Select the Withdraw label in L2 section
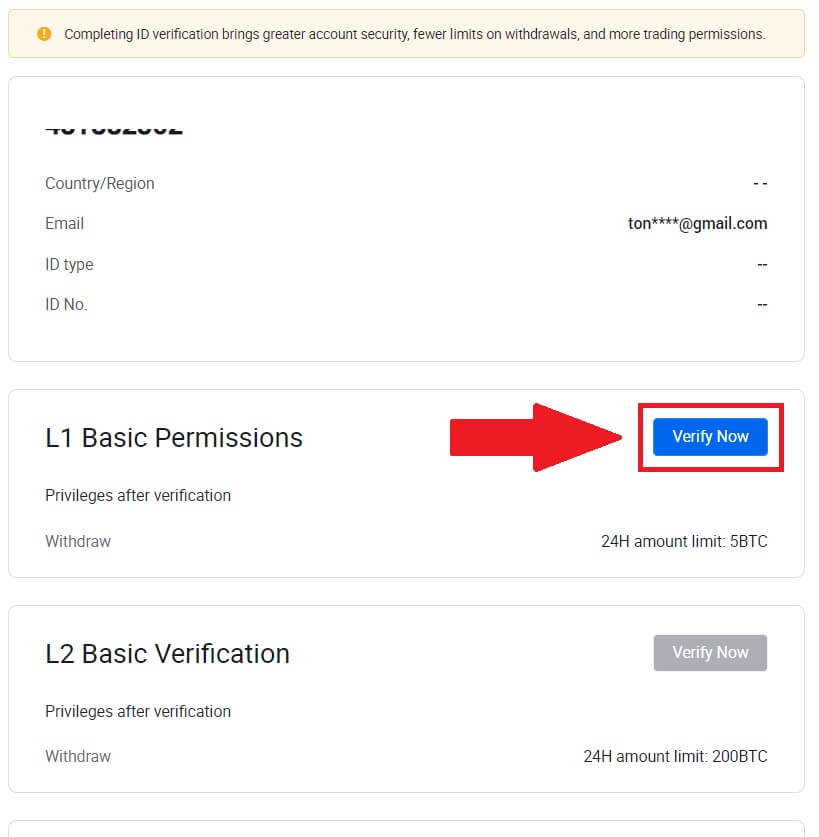 pos(77,756)
